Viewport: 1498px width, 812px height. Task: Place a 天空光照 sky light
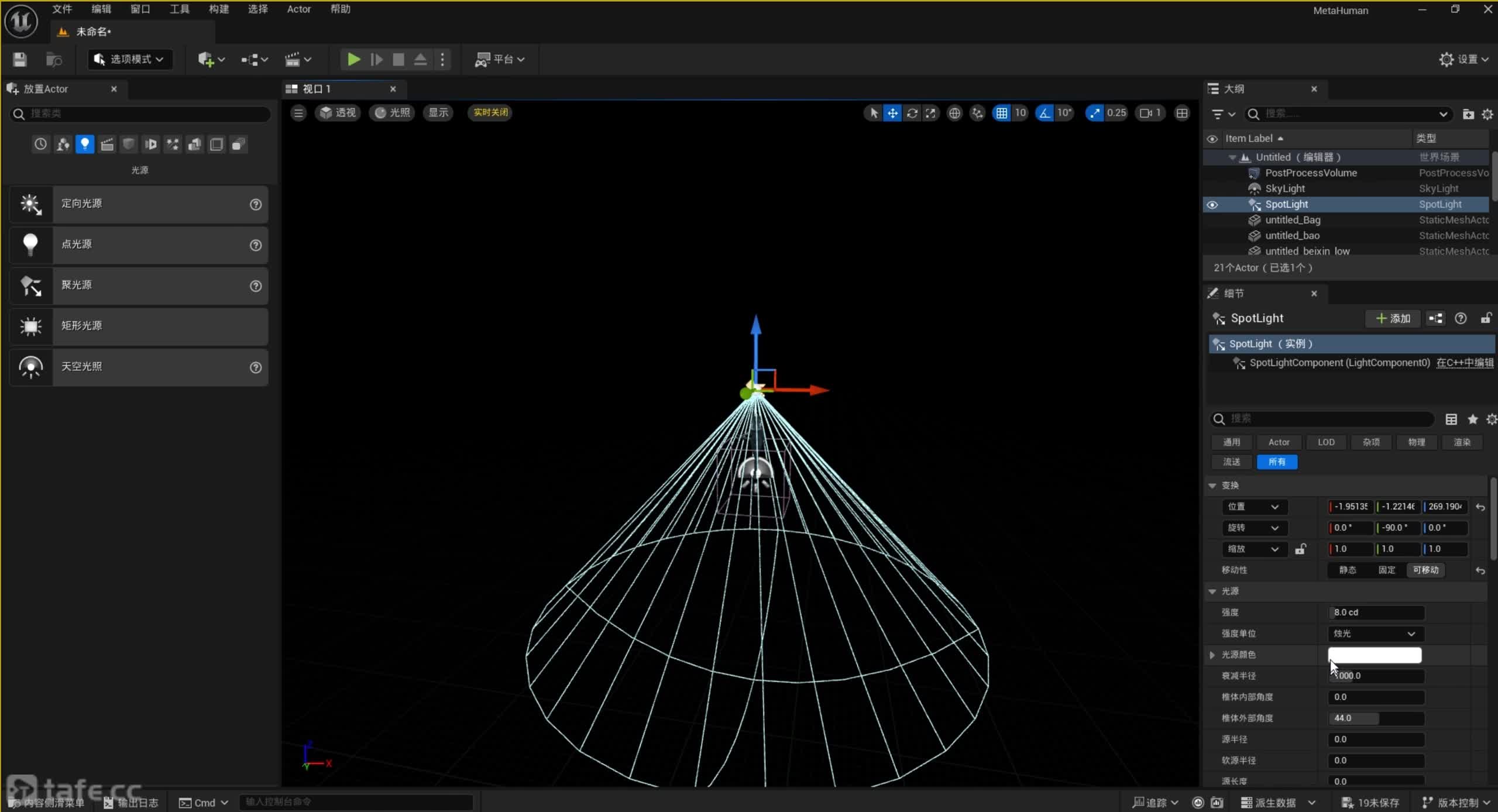point(139,367)
